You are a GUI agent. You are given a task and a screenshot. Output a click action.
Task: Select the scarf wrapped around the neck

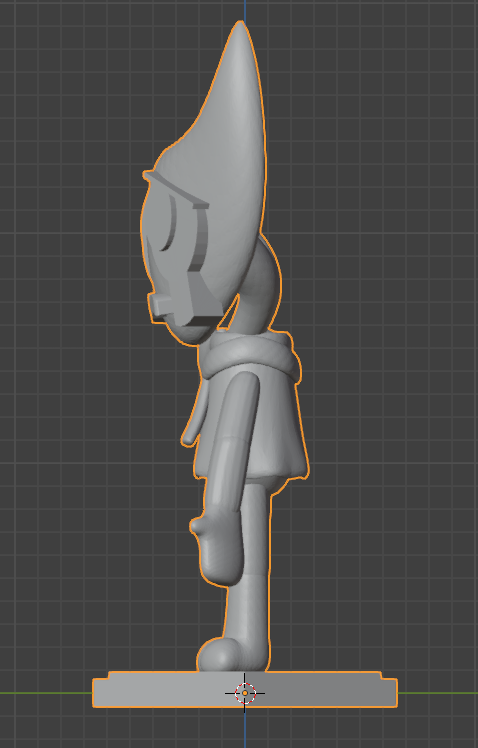coord(250,355)
